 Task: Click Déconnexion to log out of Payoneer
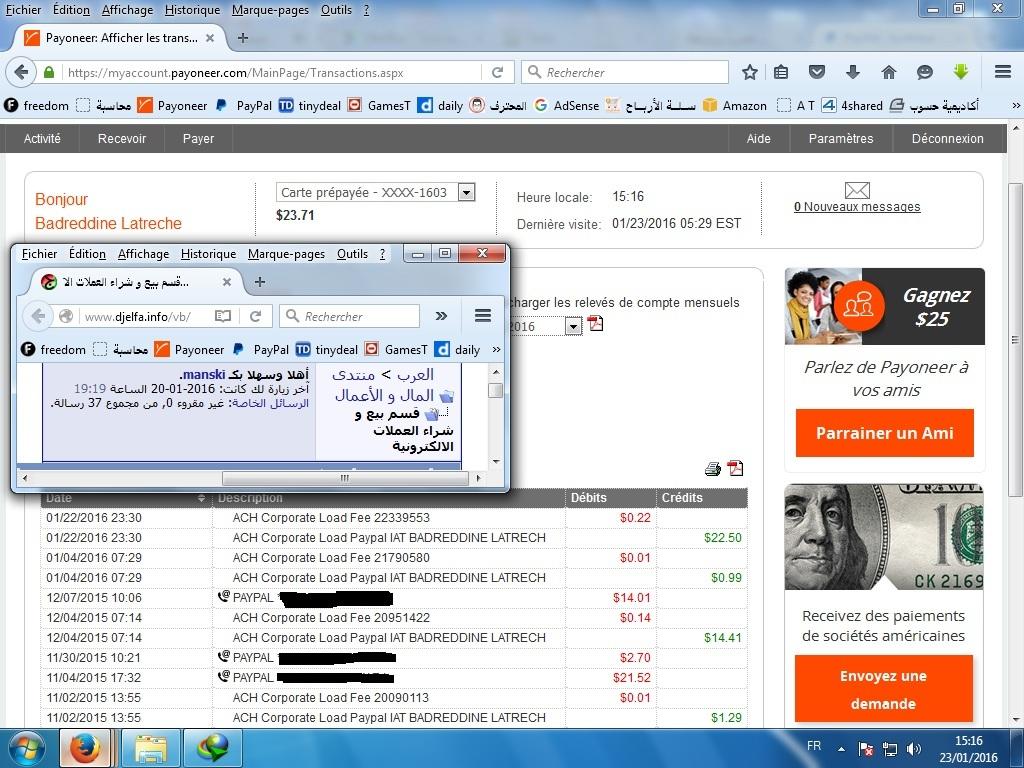point(948,138)
